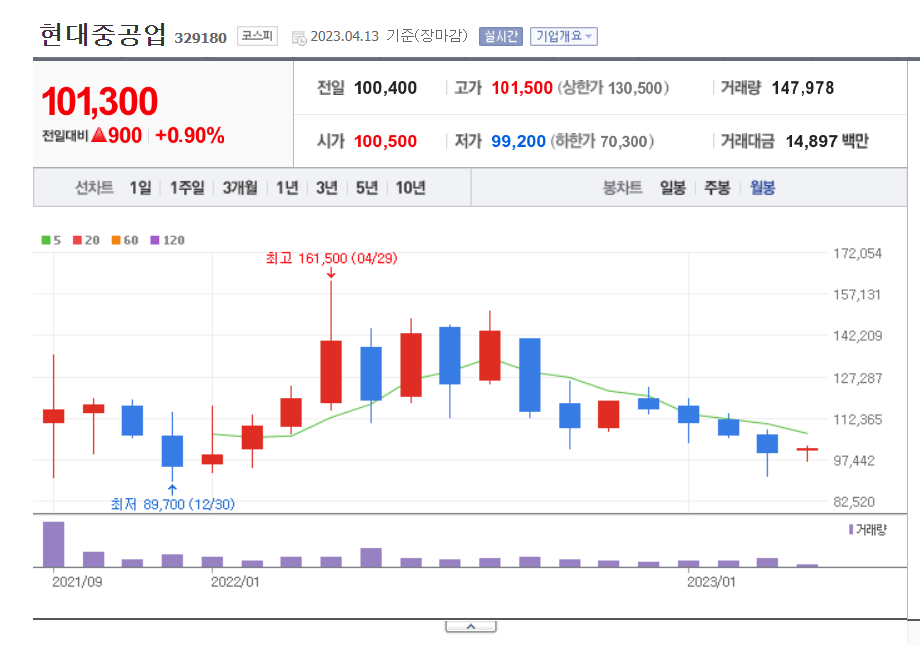This screenshot has width=920, height=645.
Task: Select the 1주일 line chart tab
Action: coord(187,188)
